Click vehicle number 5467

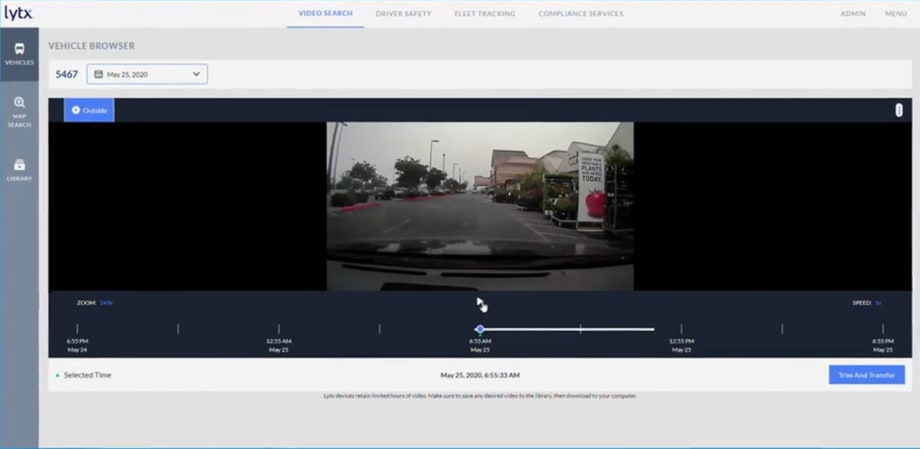tap(66, 75)
